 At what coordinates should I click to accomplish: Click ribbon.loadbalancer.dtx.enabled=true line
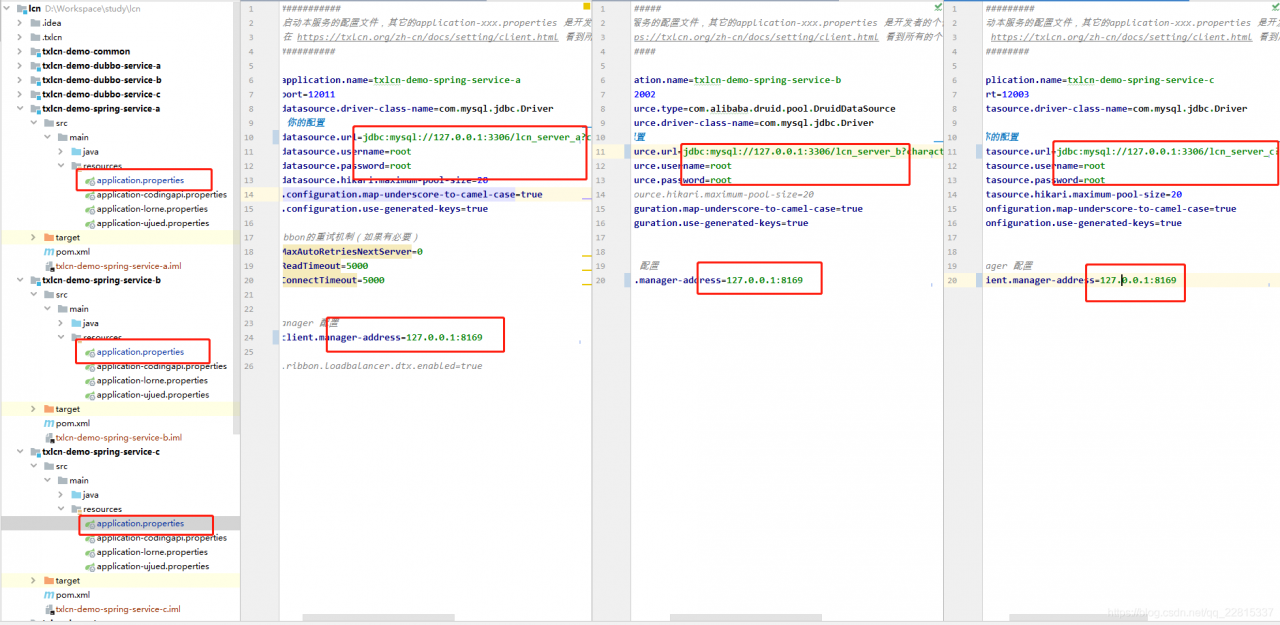(382, 366)
